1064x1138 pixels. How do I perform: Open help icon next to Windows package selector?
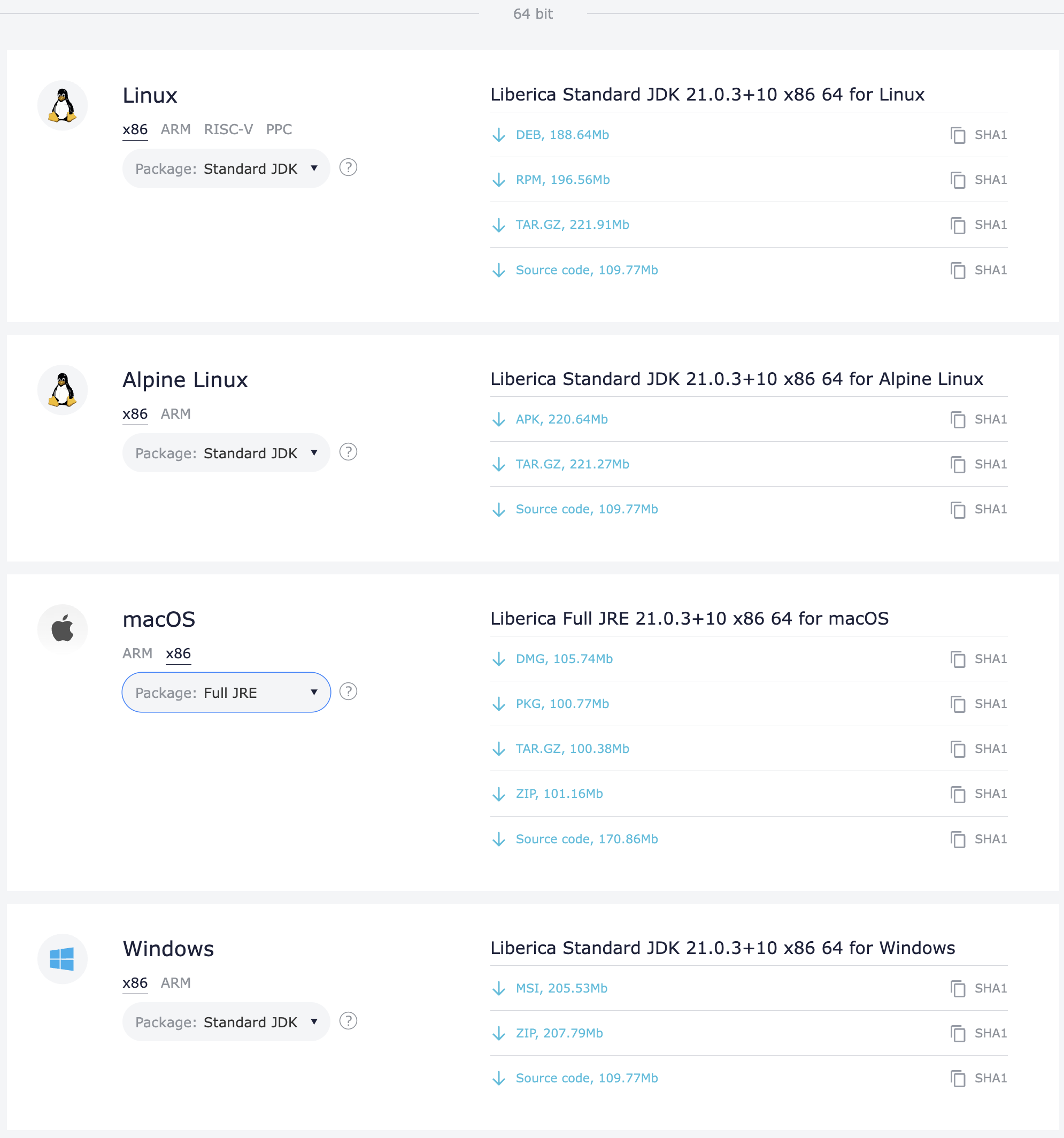coord(348,1021)
